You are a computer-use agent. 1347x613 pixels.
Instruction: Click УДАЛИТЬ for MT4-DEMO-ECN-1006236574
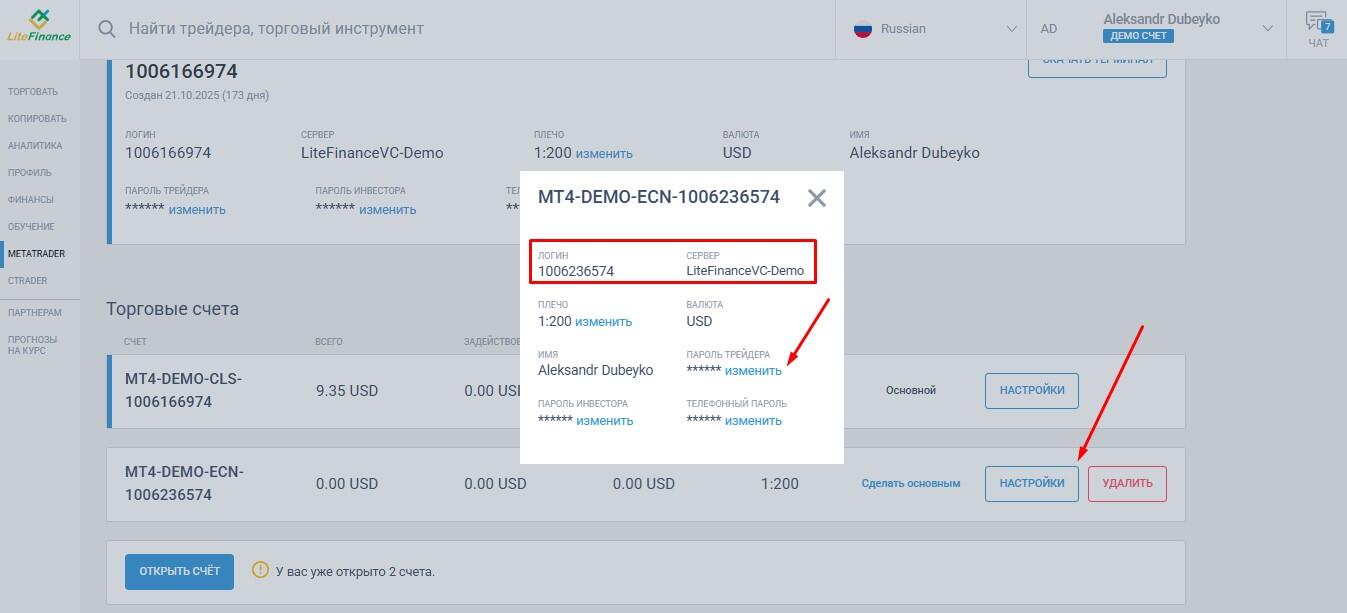[x=1127, y=483]
